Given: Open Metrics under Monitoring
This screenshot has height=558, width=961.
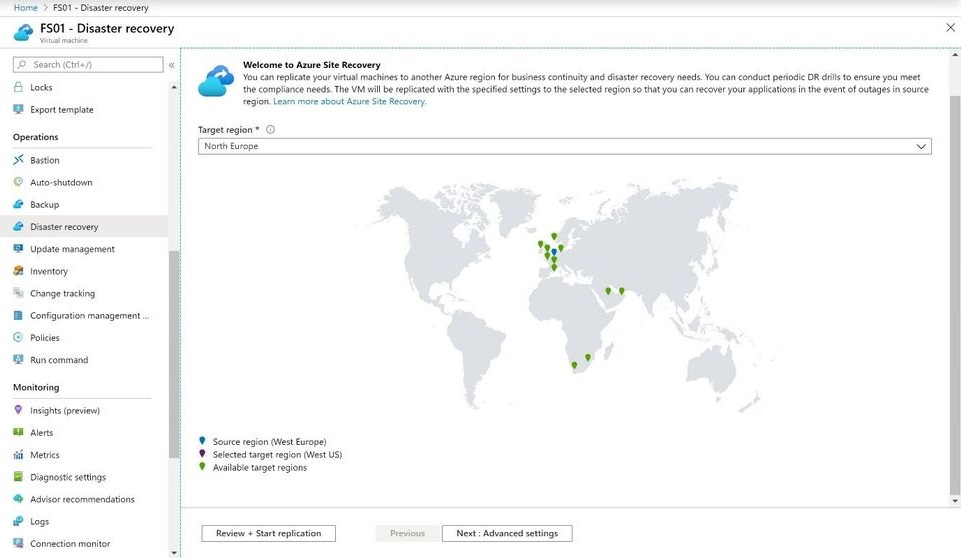Looking at the screenshot, I should [x=45, y=455].
